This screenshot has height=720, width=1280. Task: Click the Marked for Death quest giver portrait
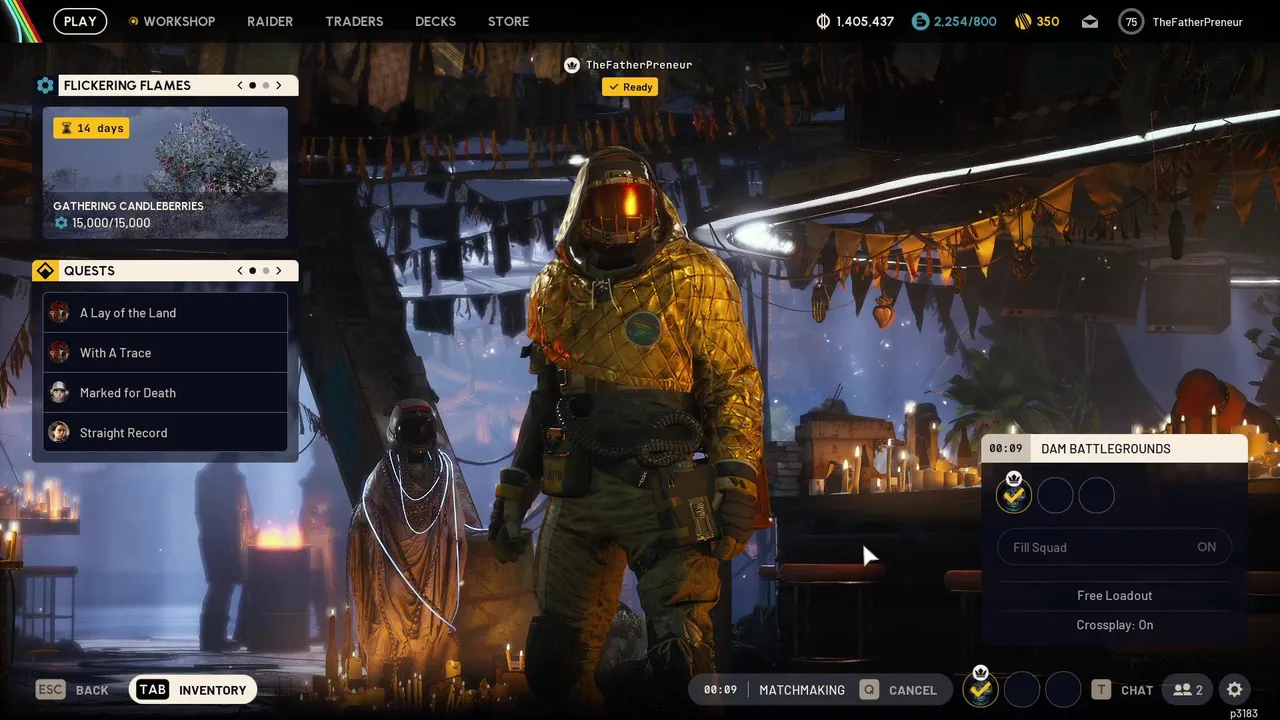pos(59,392)
